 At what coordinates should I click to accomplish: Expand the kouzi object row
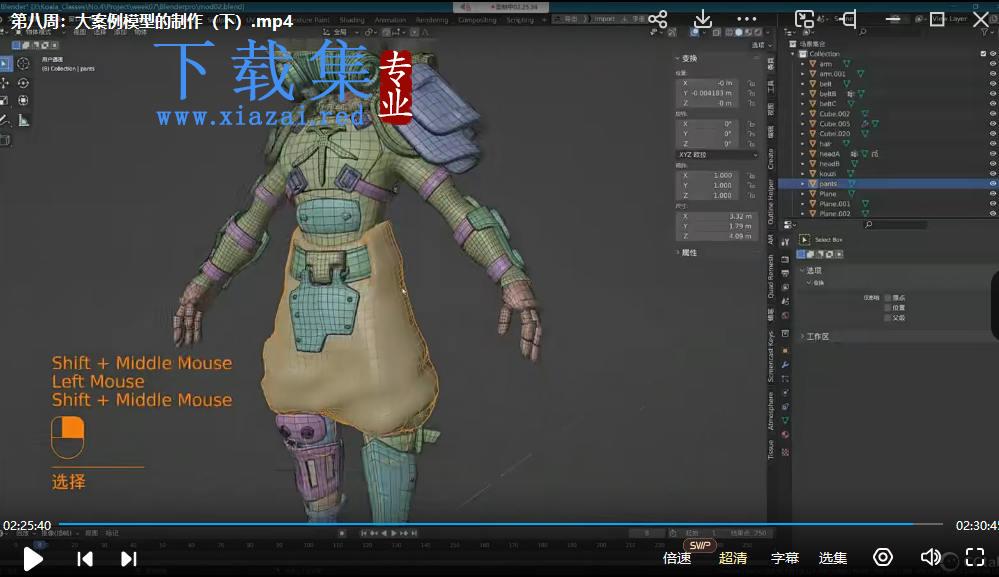(x=803, y=173)
